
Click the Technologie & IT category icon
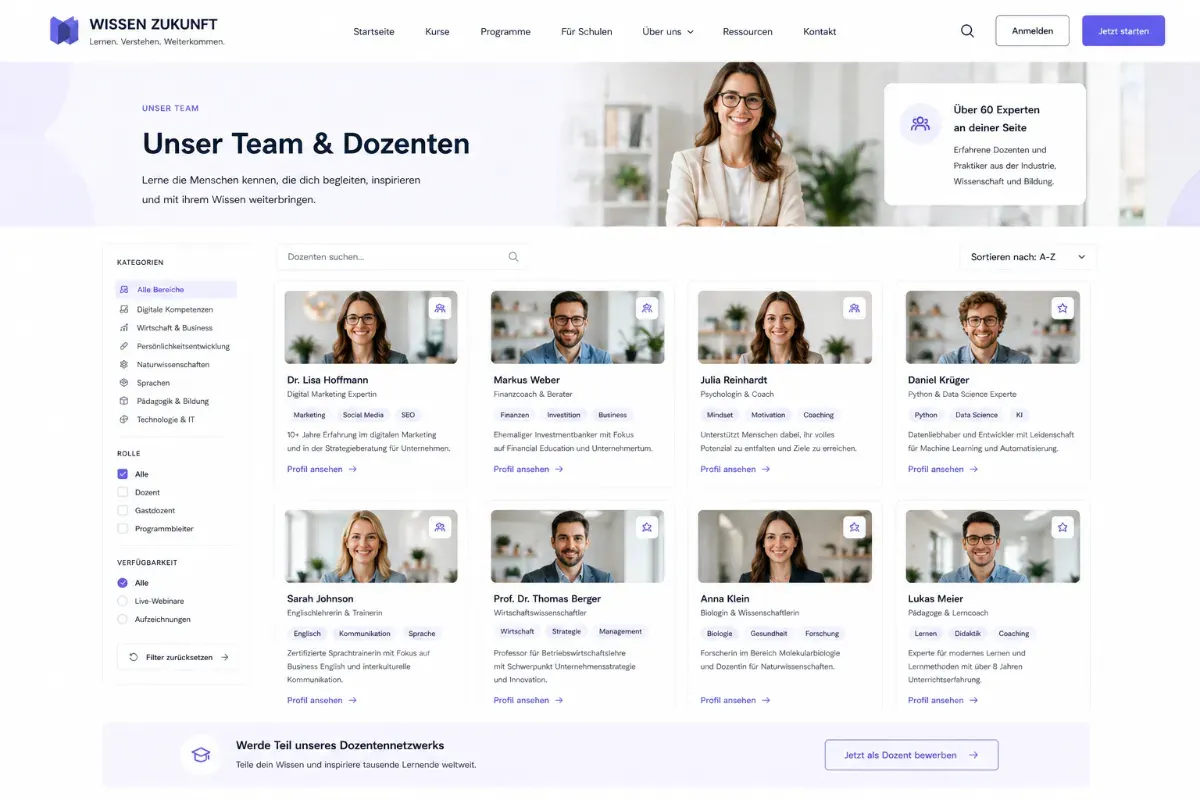124,419
